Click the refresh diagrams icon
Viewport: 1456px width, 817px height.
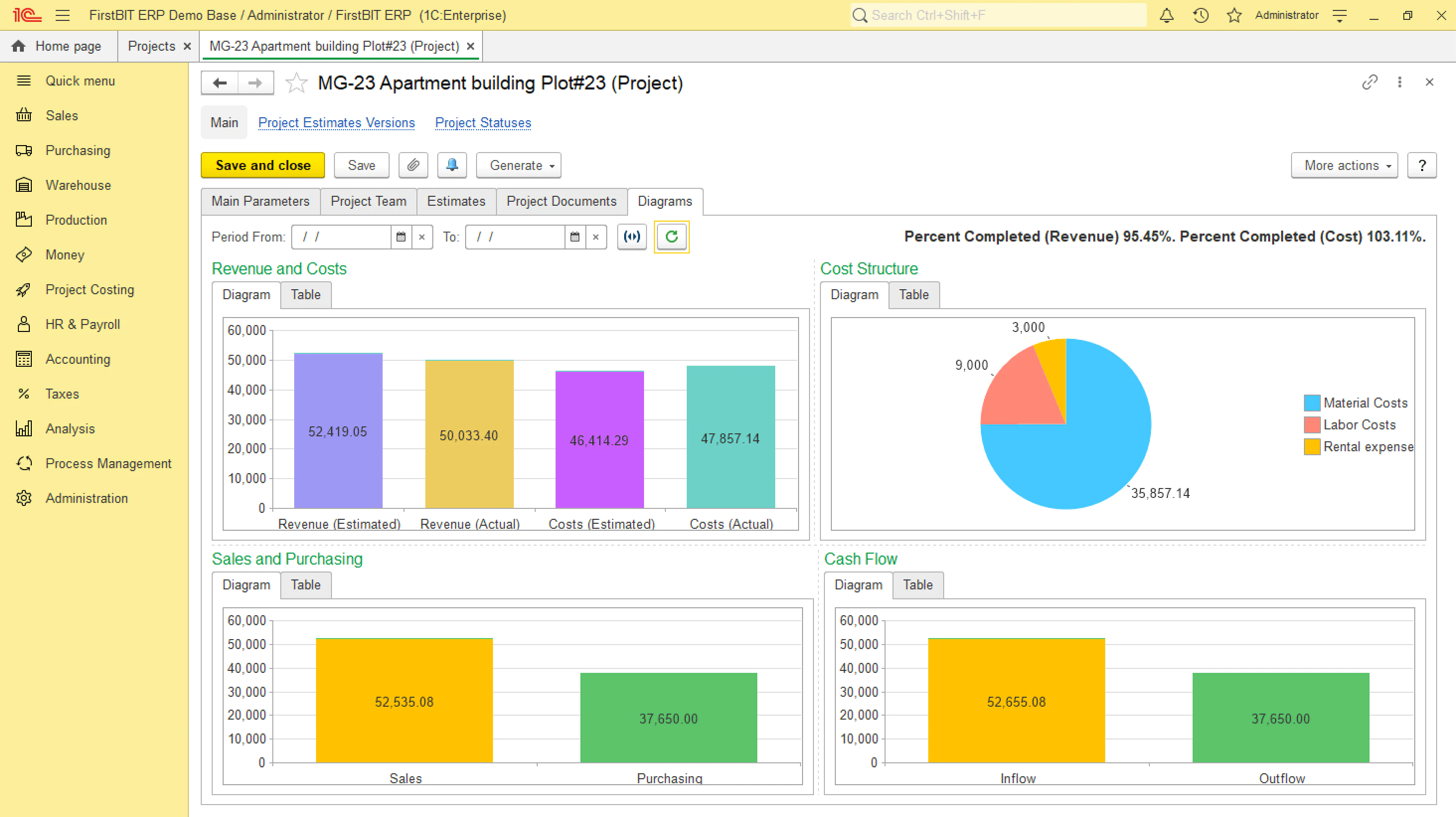[x=671, y=237]
